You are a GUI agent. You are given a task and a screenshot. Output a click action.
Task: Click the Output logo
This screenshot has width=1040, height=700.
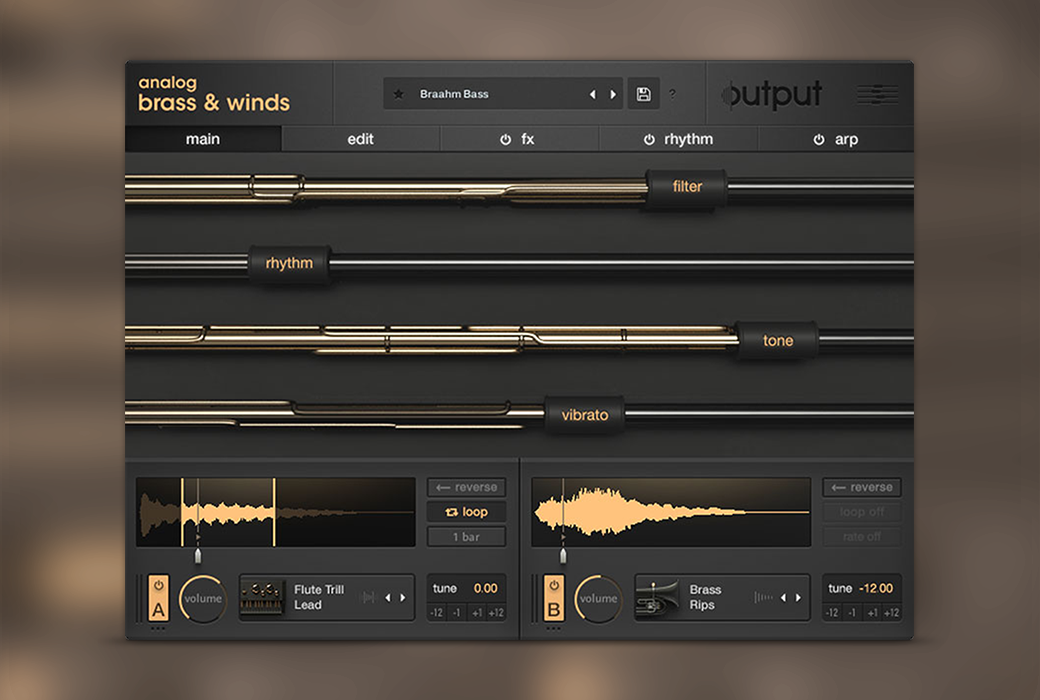point(773,95)
